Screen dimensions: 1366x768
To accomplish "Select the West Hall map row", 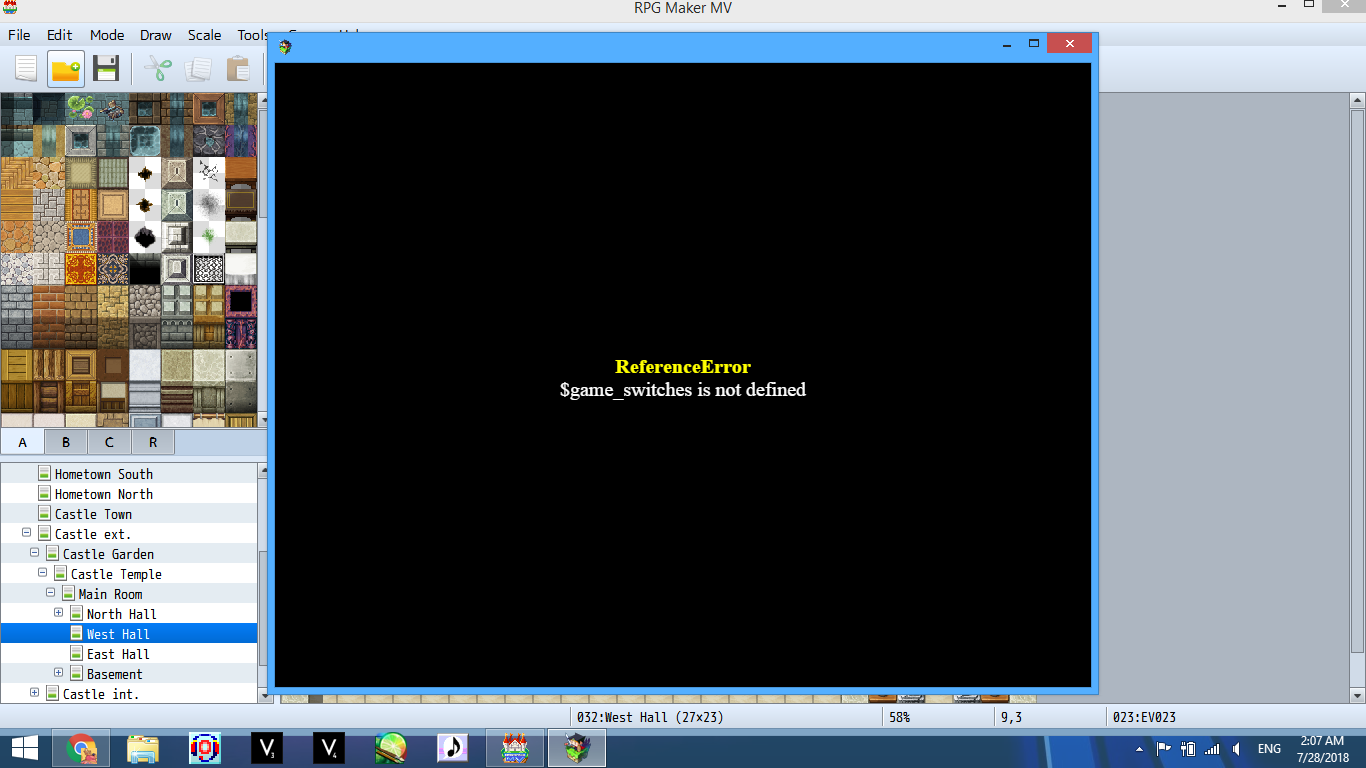I will (x=129, y=634).
